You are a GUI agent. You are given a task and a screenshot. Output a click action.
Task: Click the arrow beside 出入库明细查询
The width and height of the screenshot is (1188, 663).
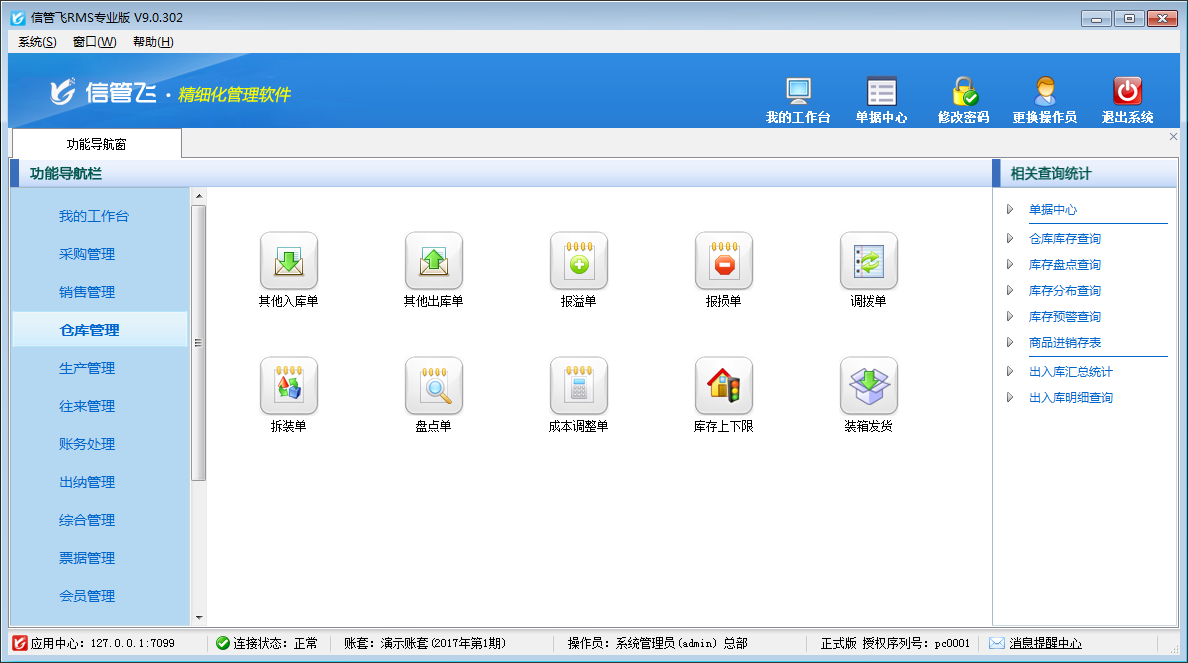[1010, 397]
